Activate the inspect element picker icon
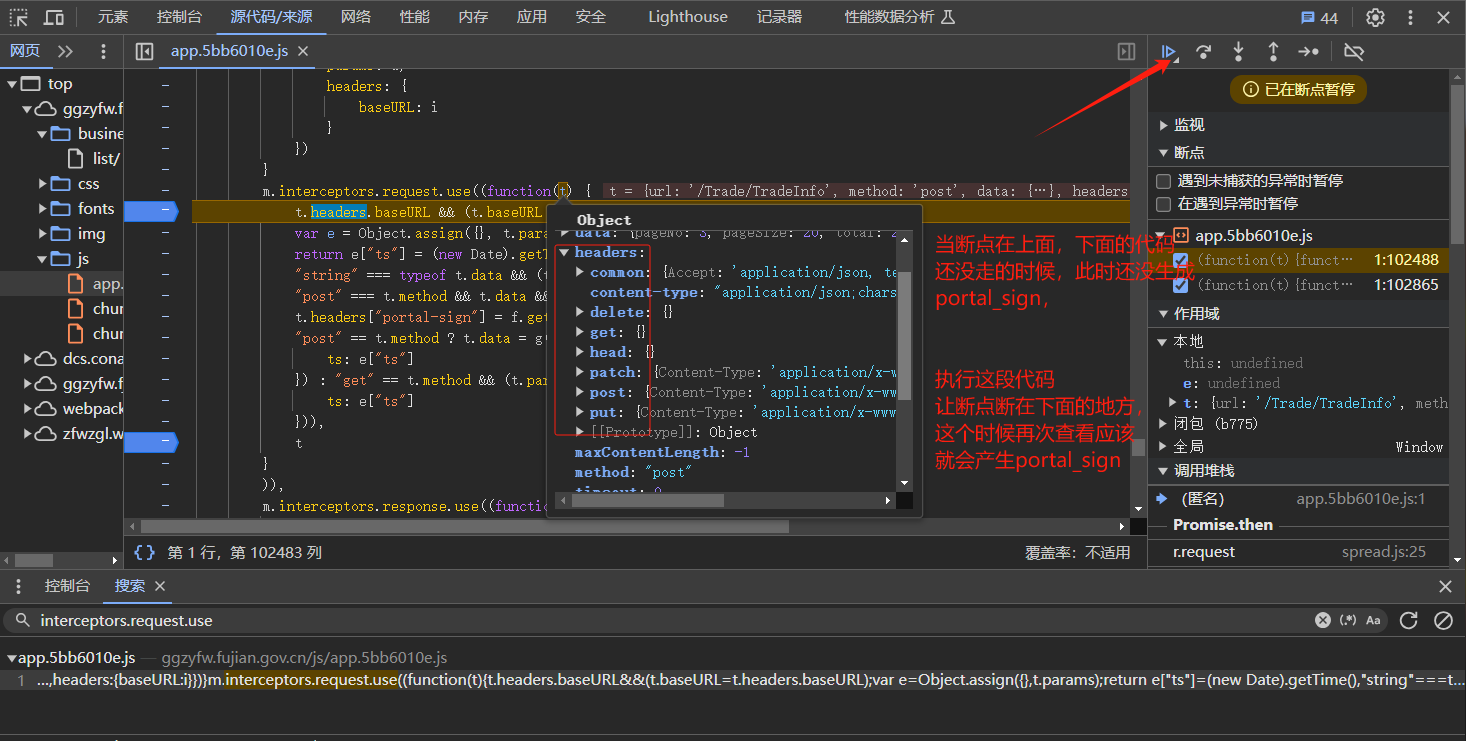 coord(19,17)
